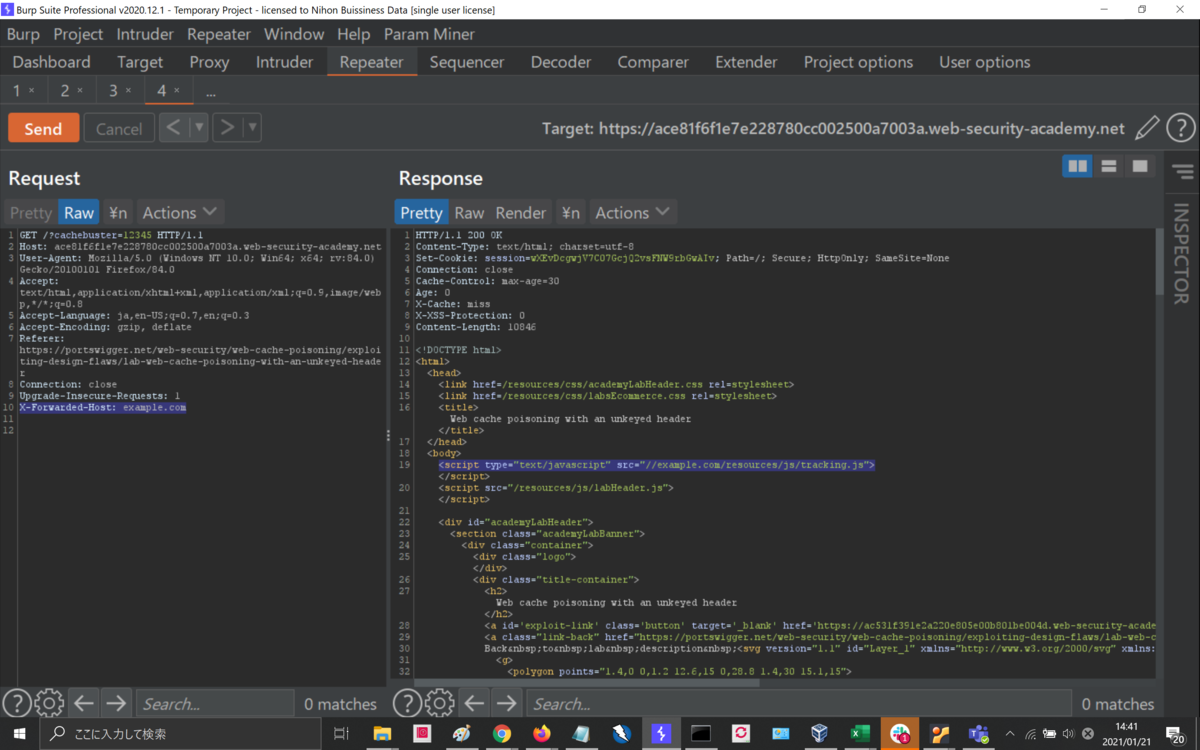Switch to the Target tab
The width and height of the screenshot is (1200, 750).
140,62
